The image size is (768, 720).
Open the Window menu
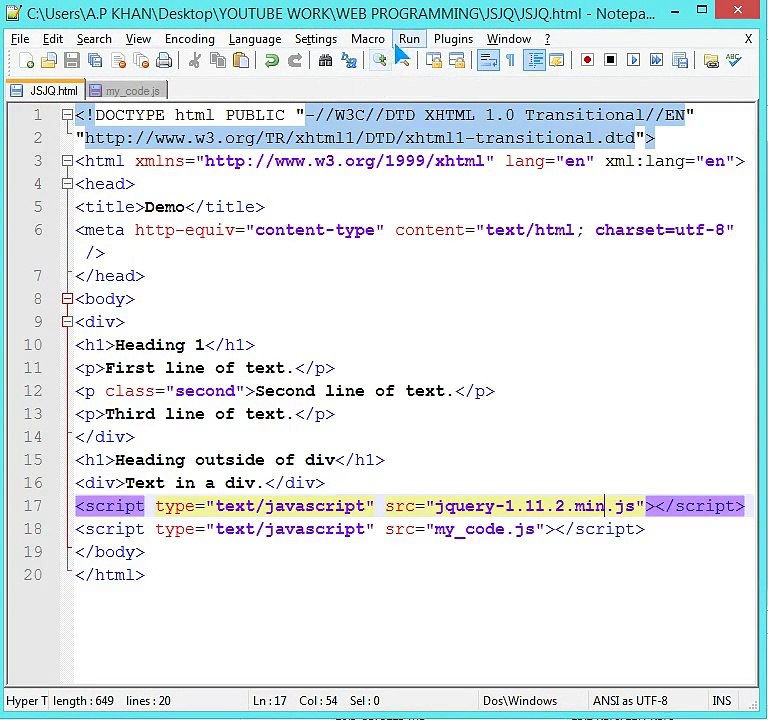pyautogui.click(x=508, y=39)
